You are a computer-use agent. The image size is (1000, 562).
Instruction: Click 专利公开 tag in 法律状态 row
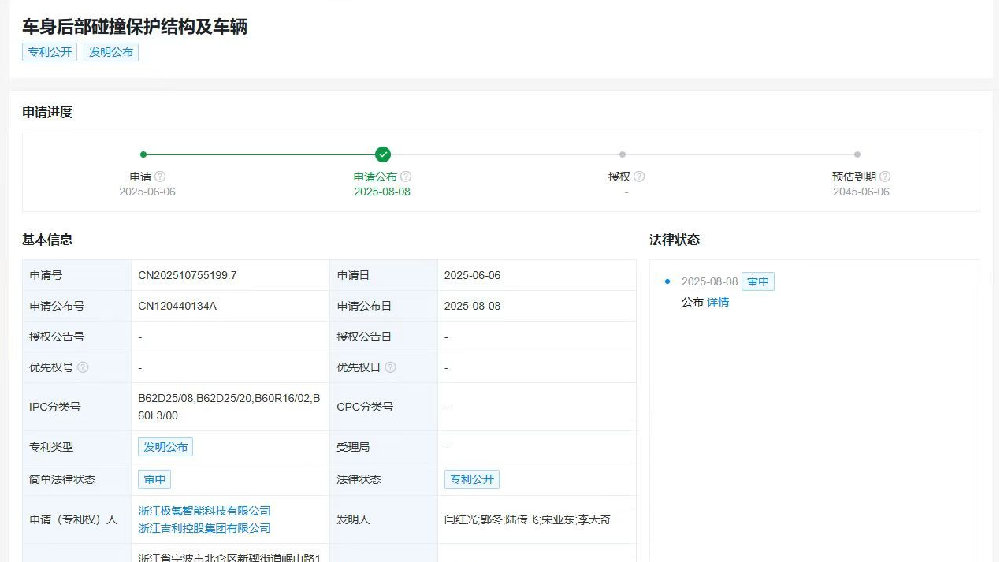(472, 479)
